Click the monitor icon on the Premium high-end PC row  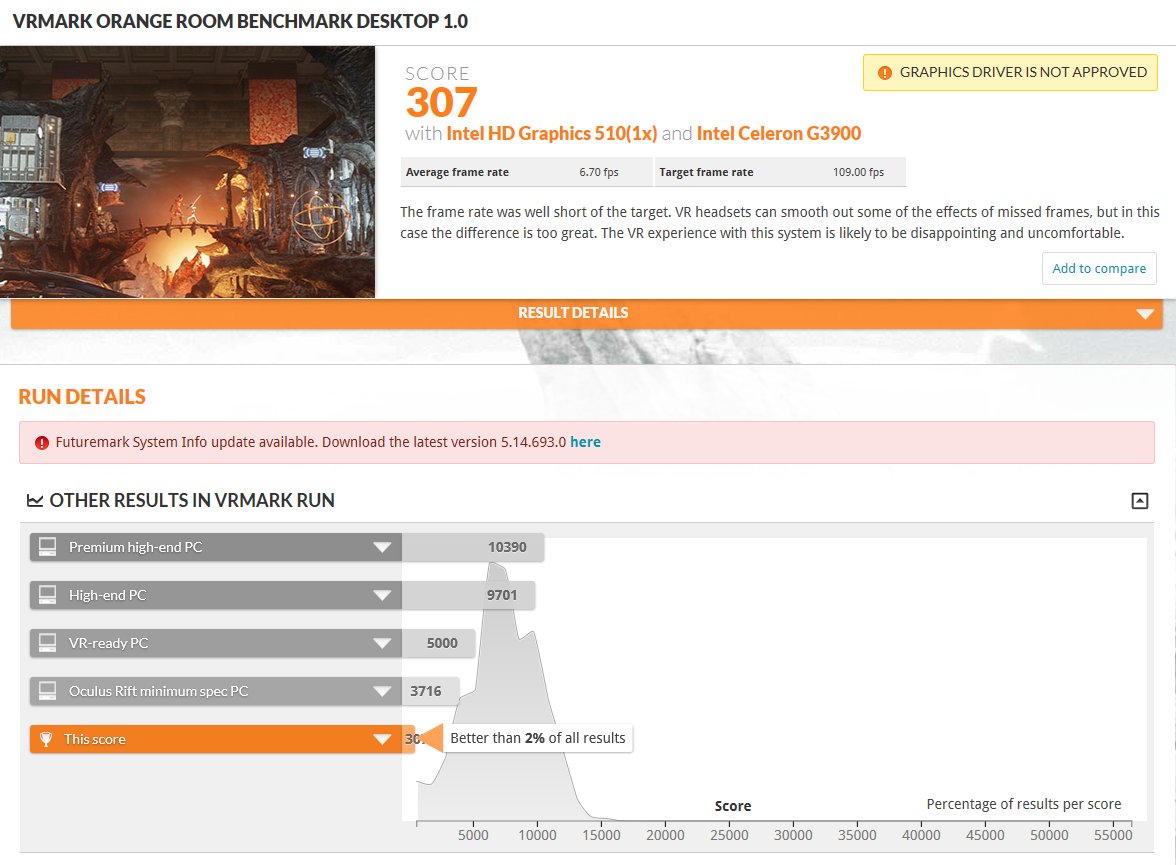47,547
